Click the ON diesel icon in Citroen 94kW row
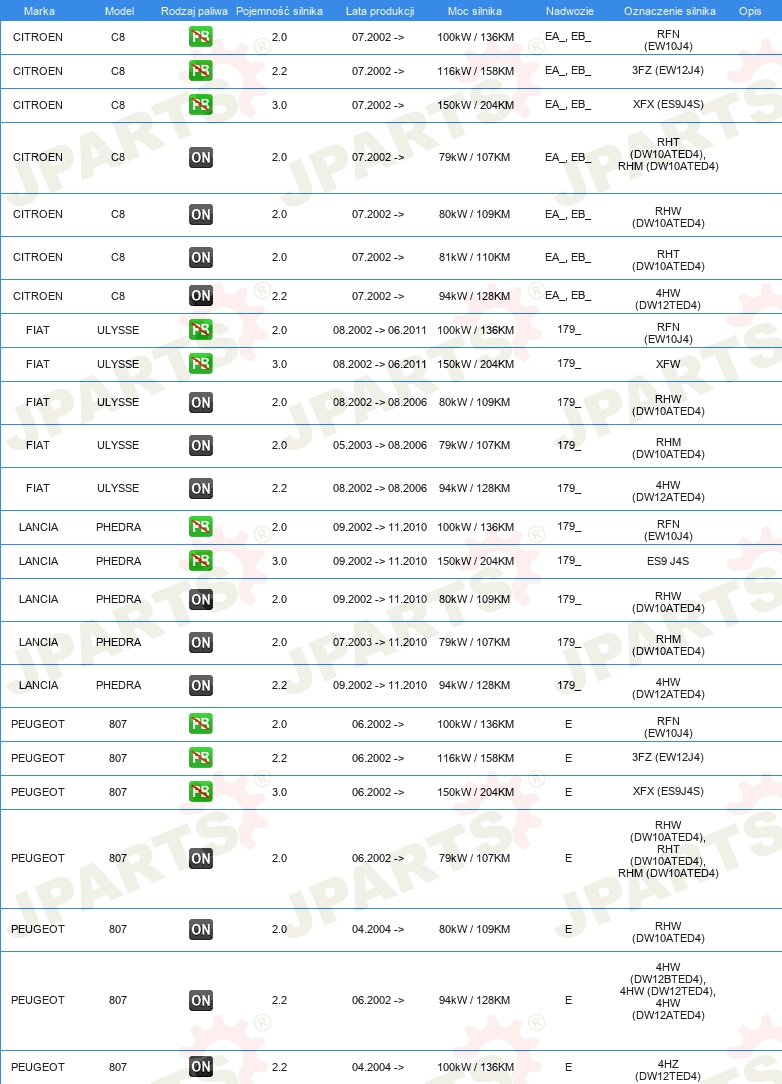The height and width of the screenshot is (1084, 782). tap(201, 296)
